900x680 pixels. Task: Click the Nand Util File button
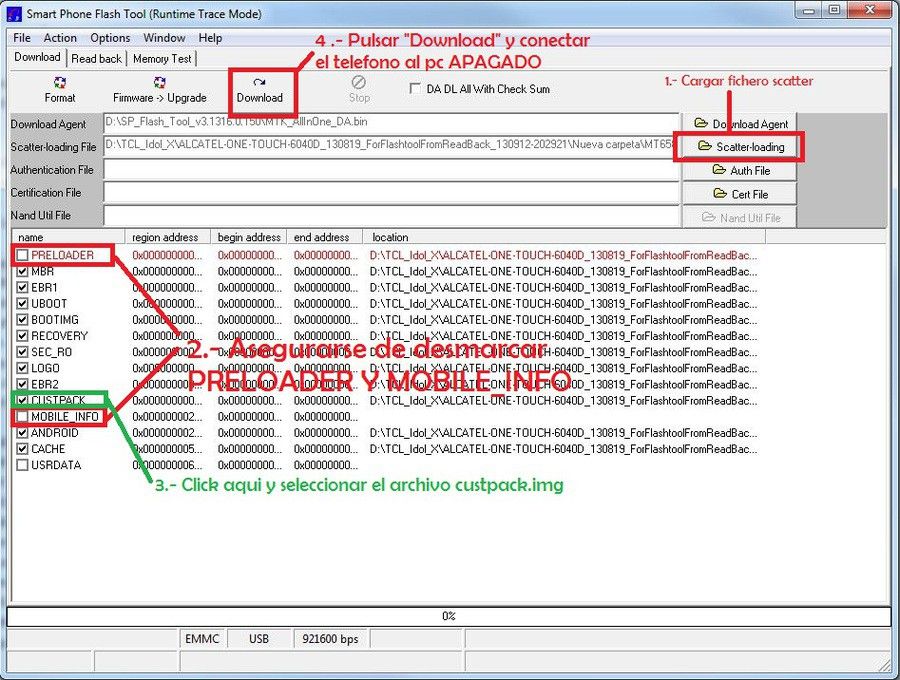(x=739, y=217)
